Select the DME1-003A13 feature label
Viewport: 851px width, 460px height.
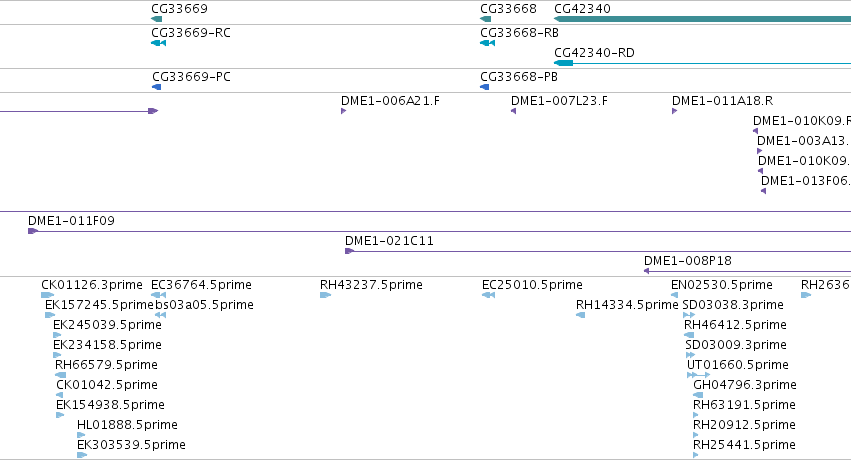(x=802, y=141)
